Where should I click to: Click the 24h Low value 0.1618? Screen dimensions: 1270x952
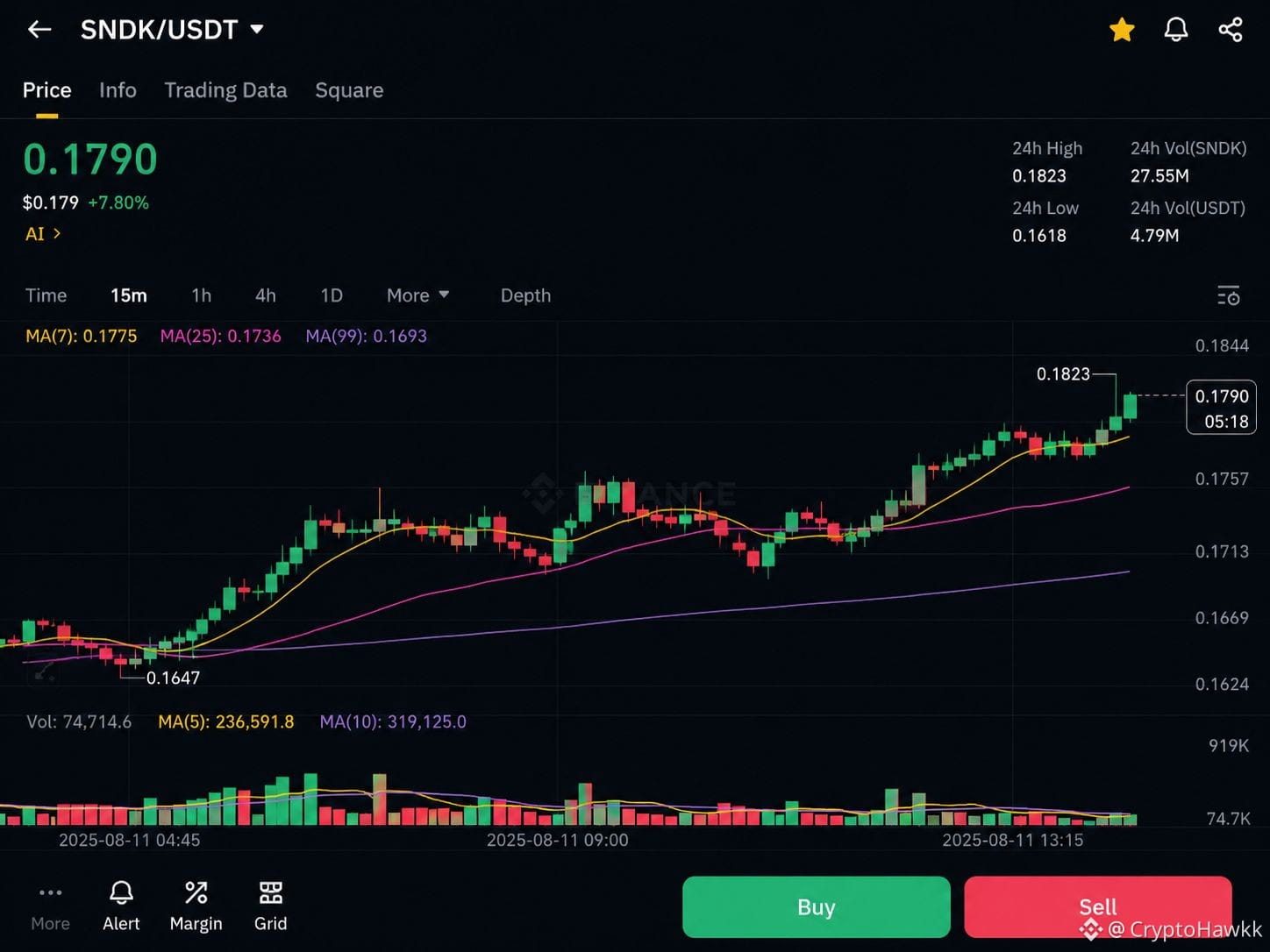tap(1039, 236)
